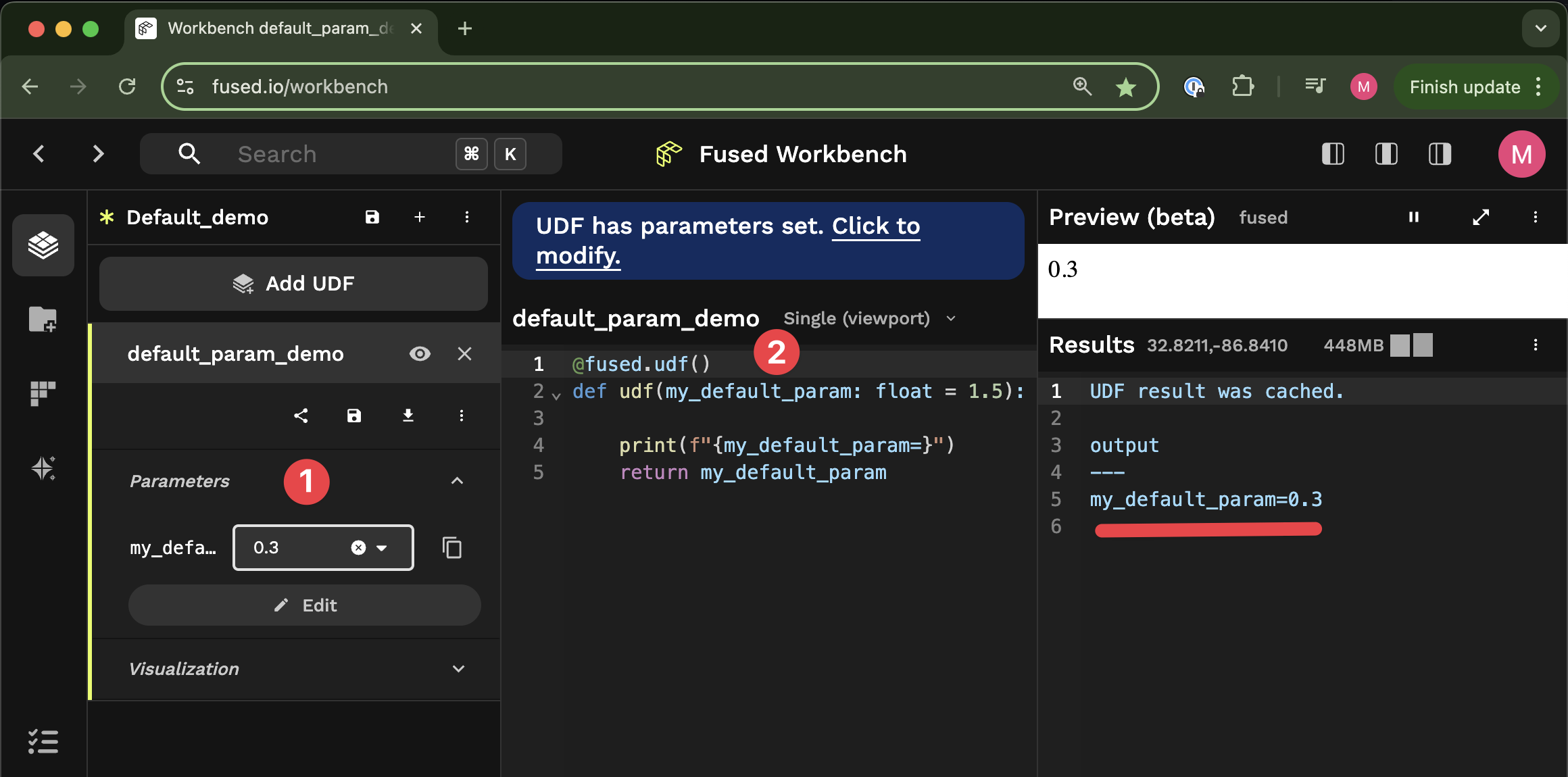Expand the Preview panel to fullscreen
The width and height of the screenshot is (1568, 777).
pos(1481,217)
